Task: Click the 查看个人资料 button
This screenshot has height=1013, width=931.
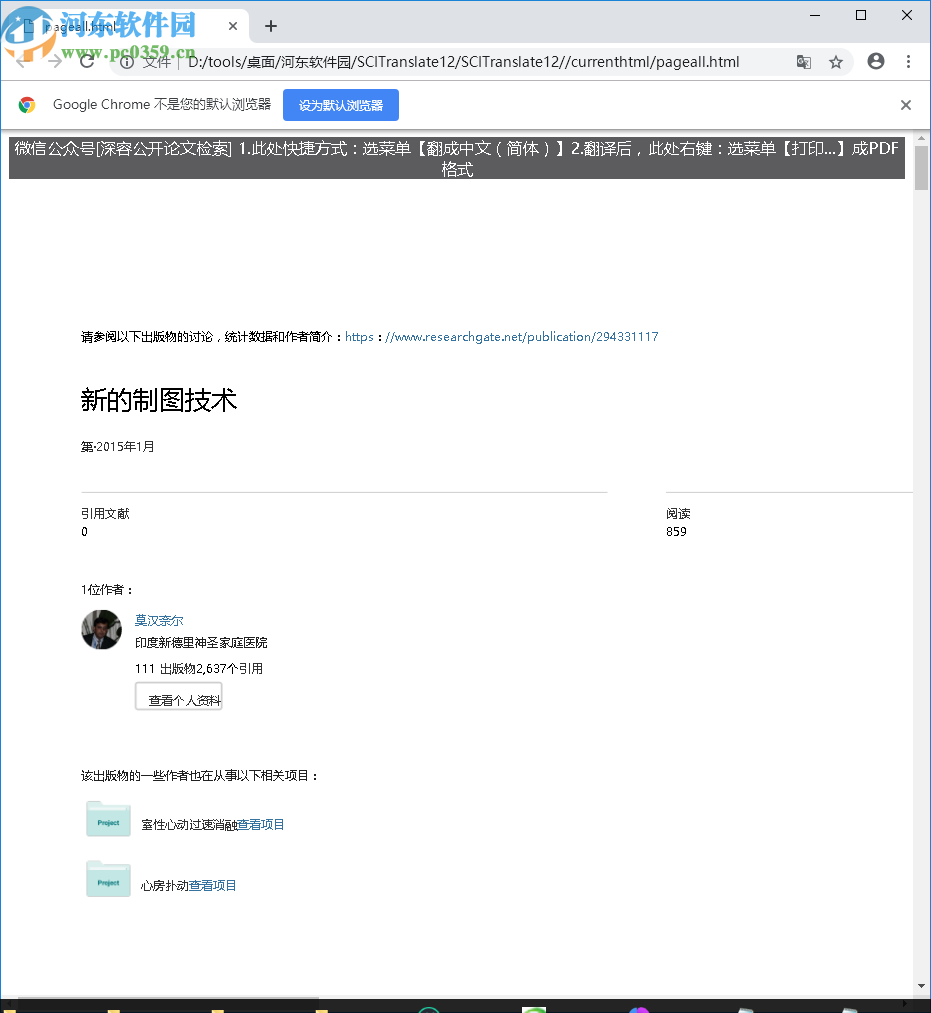Action: [178, 697]
